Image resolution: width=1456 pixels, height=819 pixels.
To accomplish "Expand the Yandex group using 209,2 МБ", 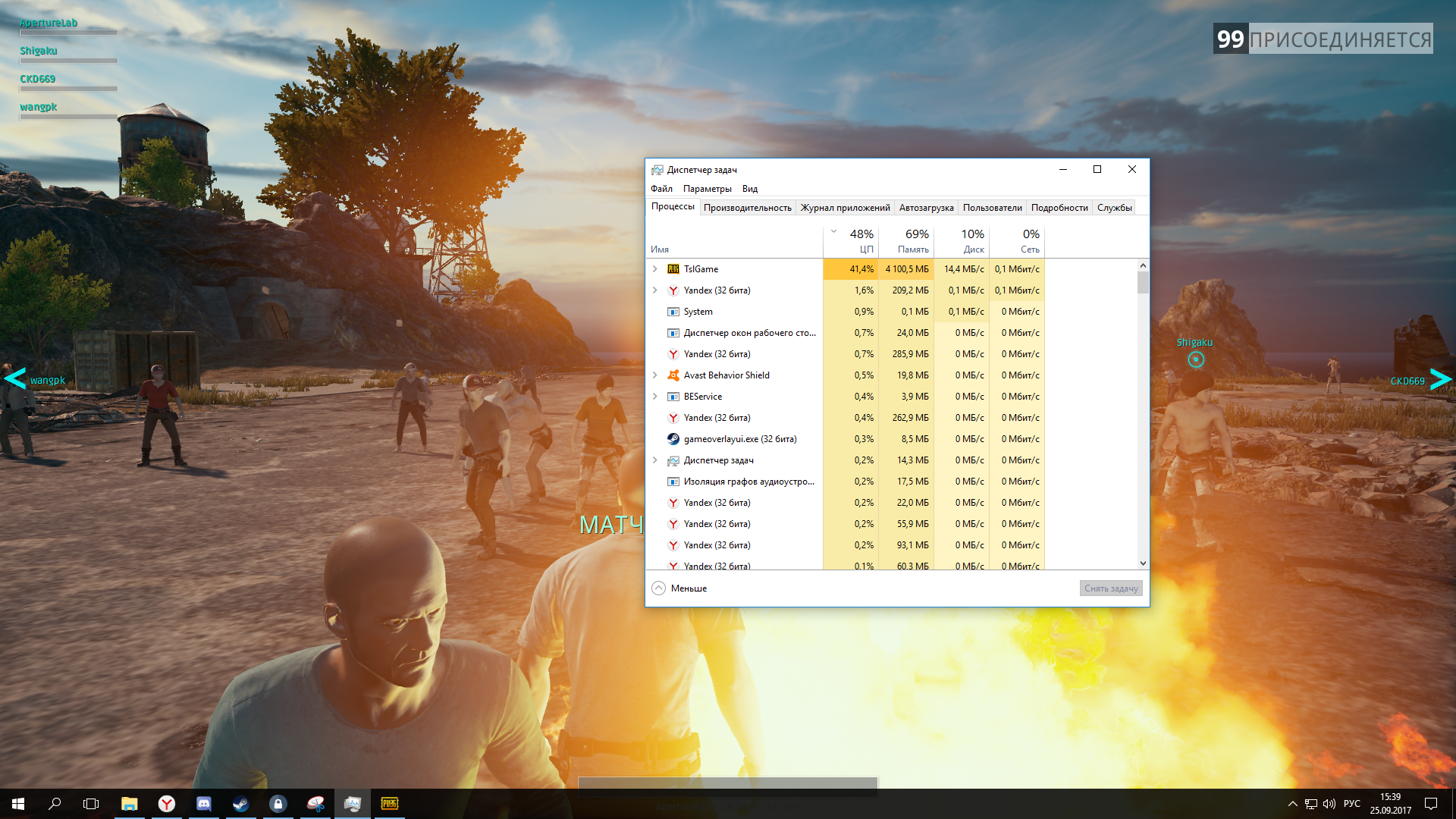I will (x=655, y=290).
